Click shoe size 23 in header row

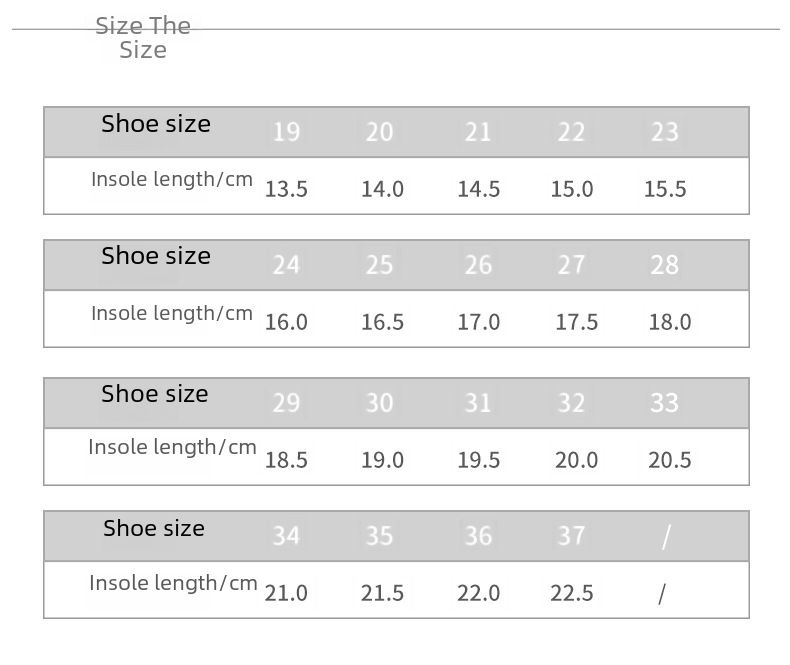coord(665,132)
